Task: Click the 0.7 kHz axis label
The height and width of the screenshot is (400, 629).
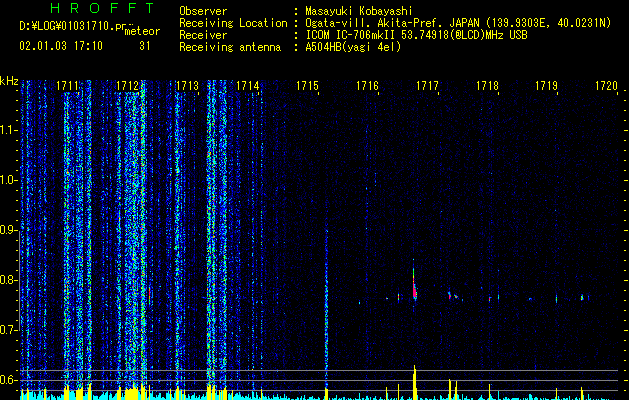Action: pyautogui.click(x=9, y=330)
